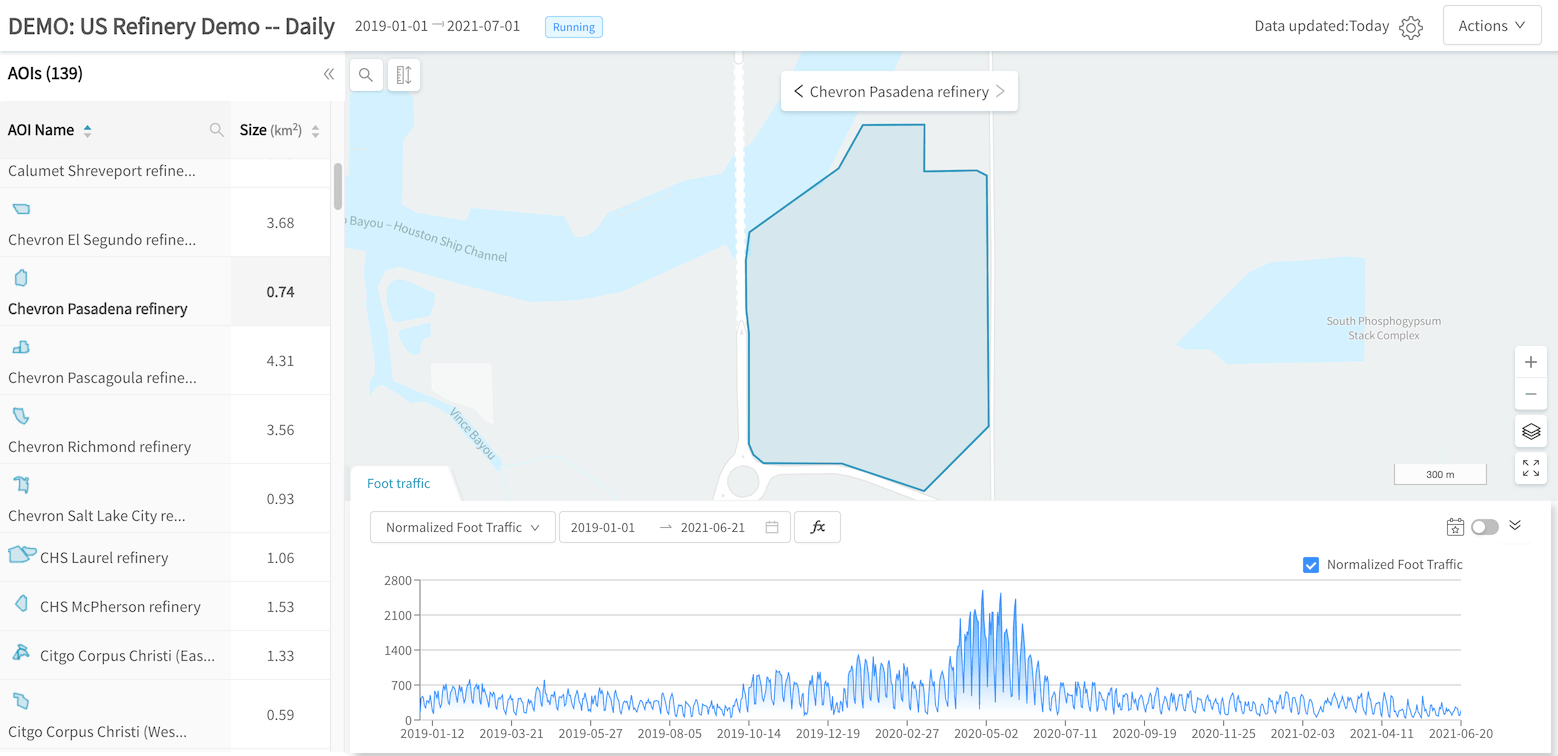Screen dimensions: 1558x756
Task: Click the AOI list scrollbar
Action: [x=338, y=185]
